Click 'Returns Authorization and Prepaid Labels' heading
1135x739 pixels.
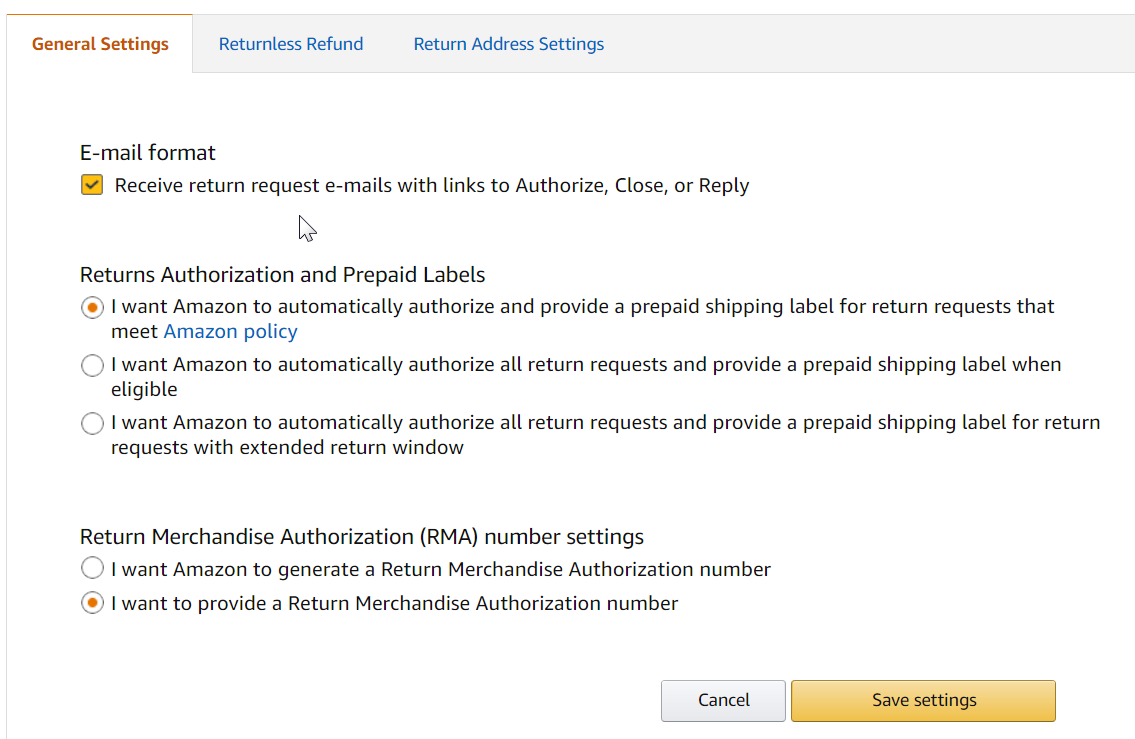tap(282, 275)
